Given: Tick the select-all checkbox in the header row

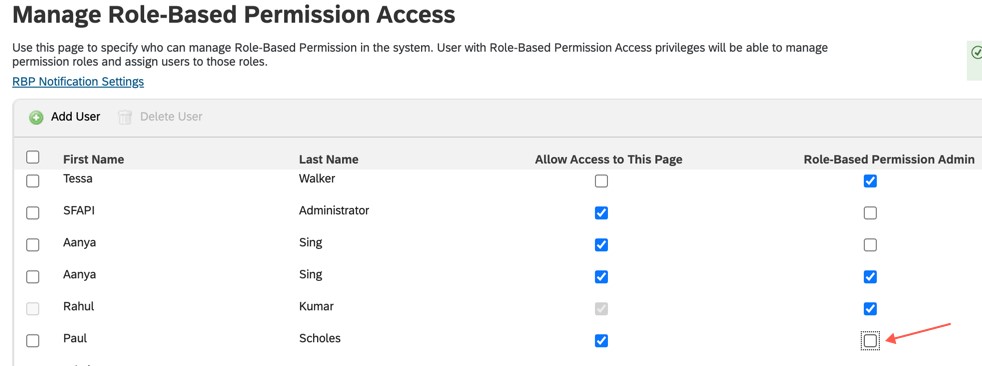Looking at the screenshot, I should [x=33, y=157].
